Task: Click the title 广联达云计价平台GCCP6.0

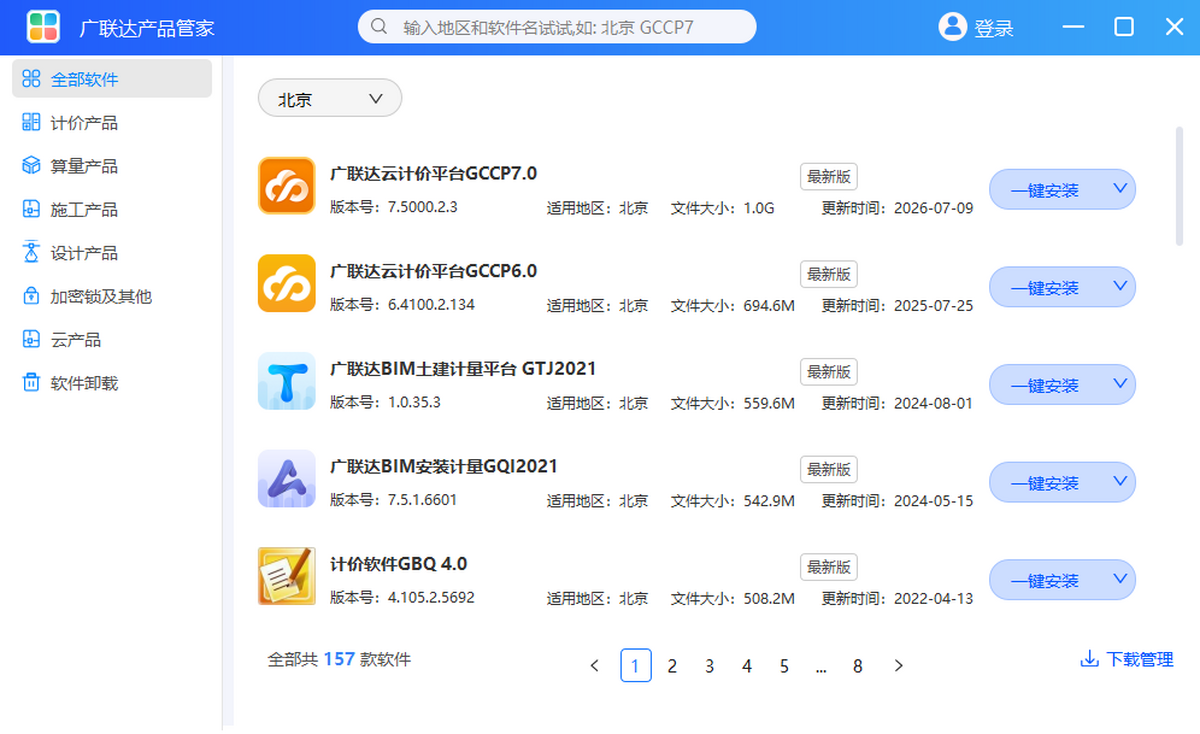Action: click(x=433, y=271)
